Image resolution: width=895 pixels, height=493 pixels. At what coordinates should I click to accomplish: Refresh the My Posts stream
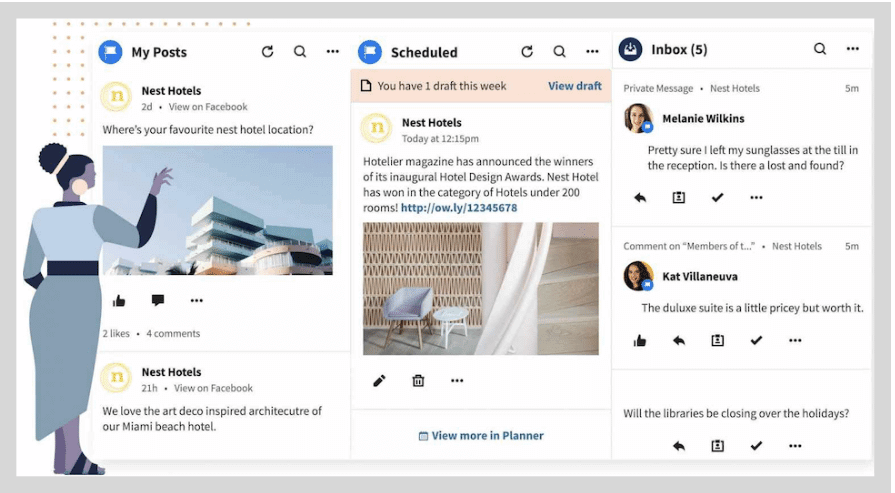(x=267, y=52)
